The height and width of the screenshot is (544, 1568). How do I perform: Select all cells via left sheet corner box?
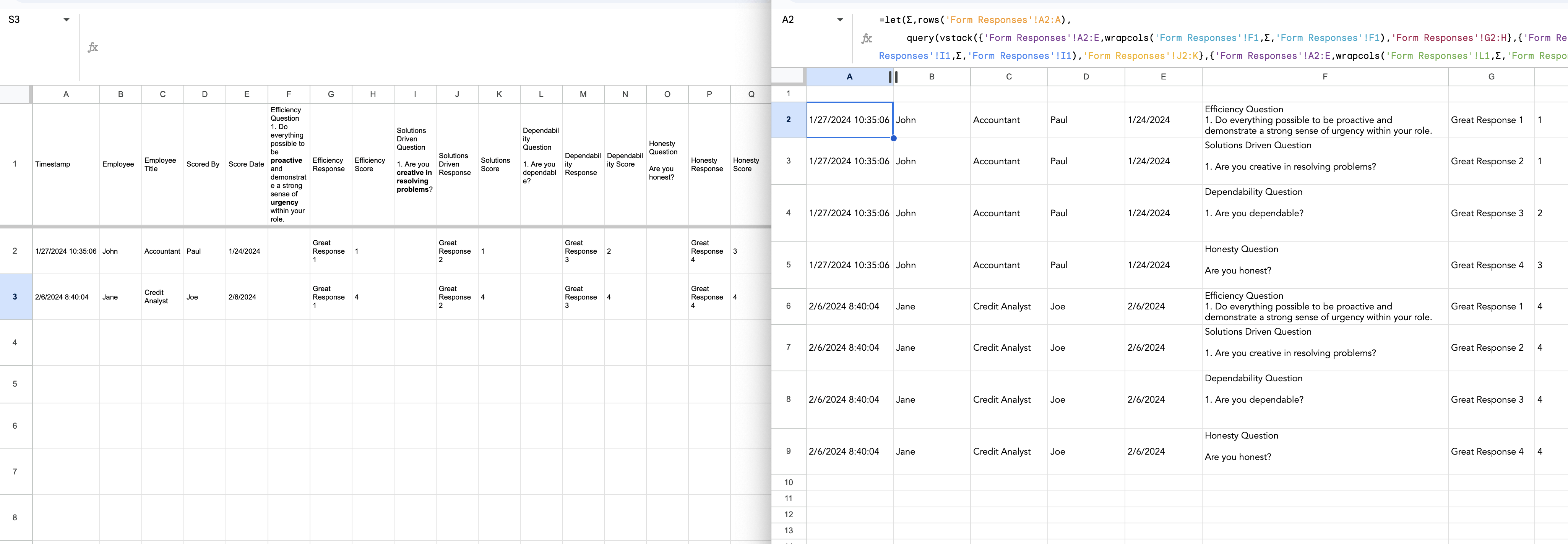coord(15,94)
